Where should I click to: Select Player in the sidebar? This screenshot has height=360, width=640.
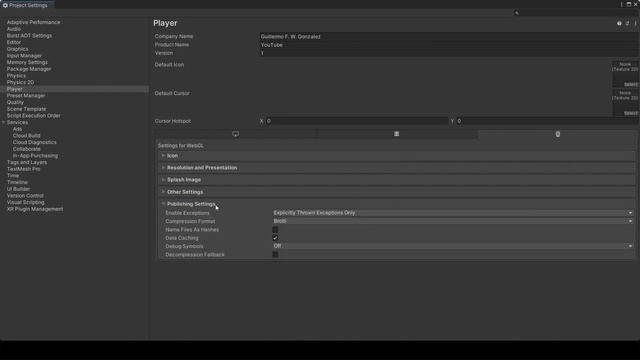point(15,89)
